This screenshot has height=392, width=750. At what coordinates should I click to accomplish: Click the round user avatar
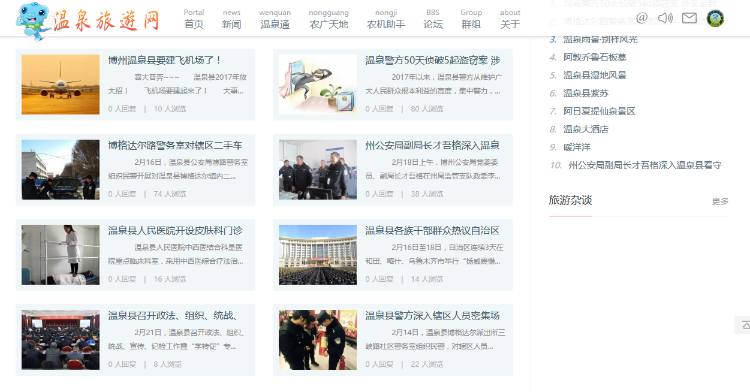tap(715, 19)
